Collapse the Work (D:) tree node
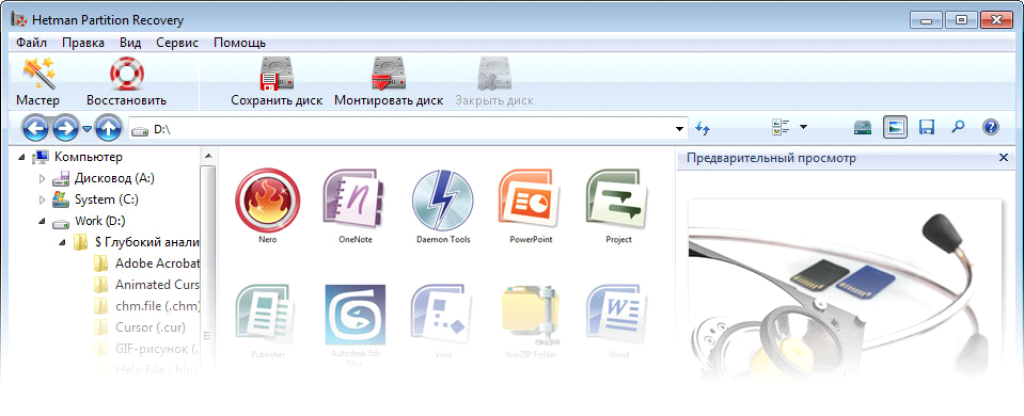Image resolution: width=1024 pixels, height=416 pixels. (x=42, y=220)
